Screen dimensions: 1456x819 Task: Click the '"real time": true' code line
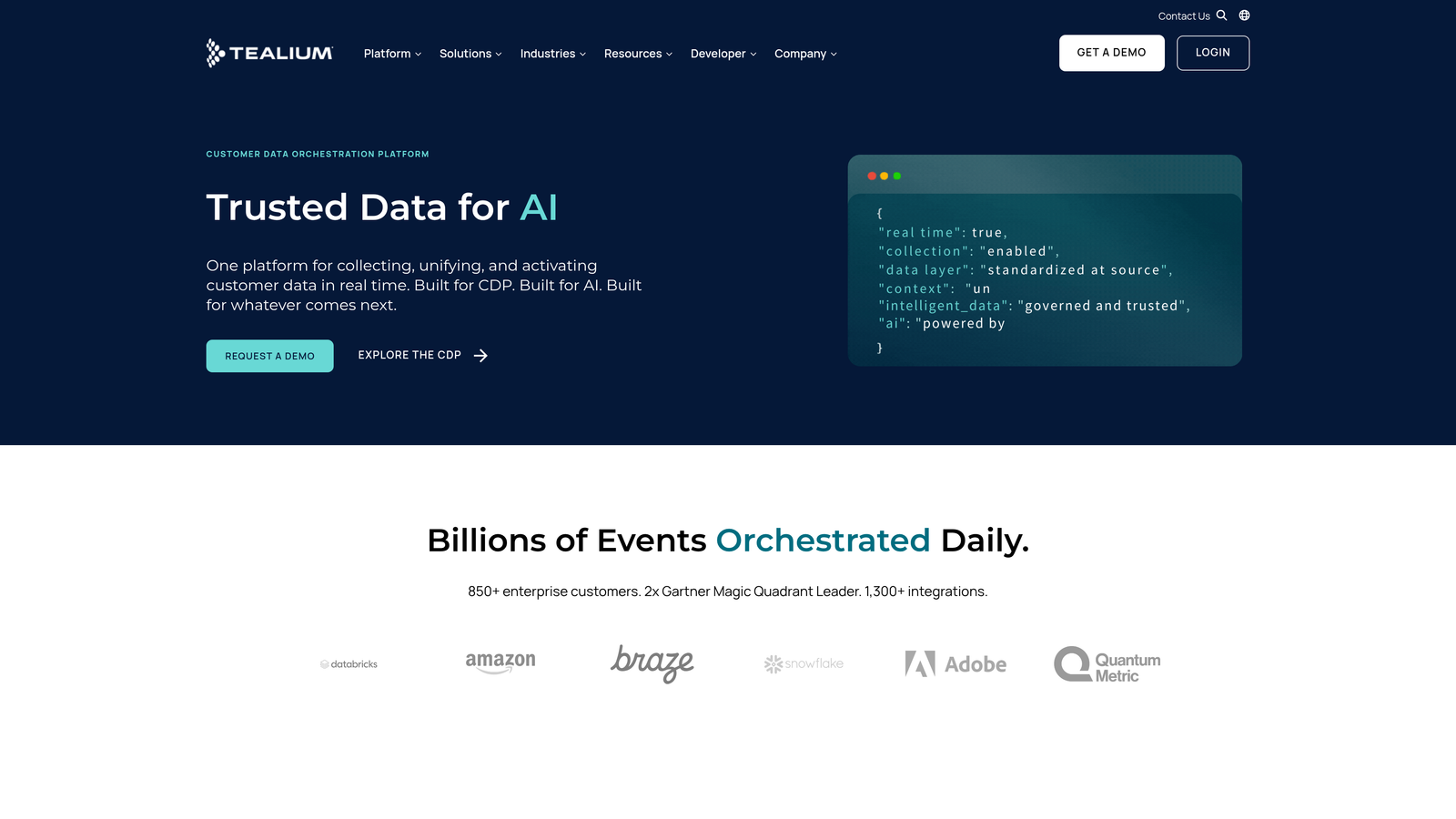point(943,233)
